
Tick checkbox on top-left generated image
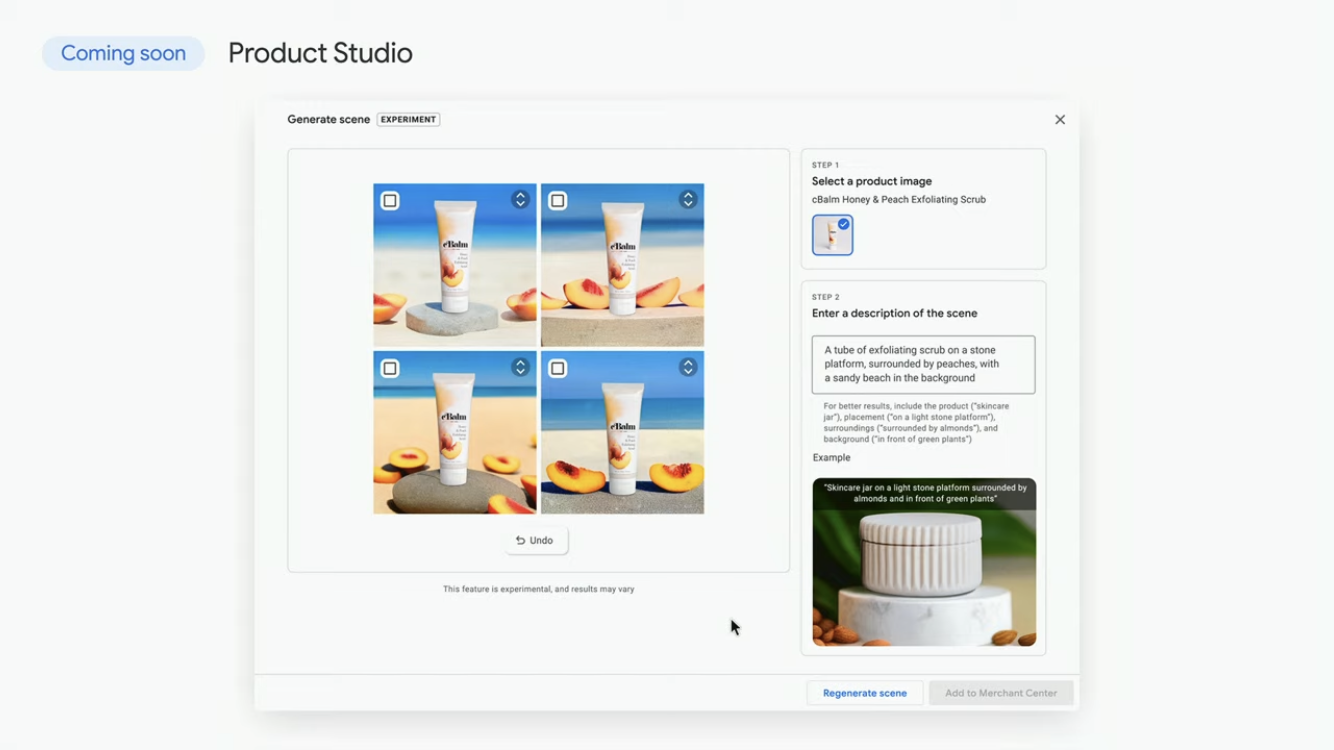(390, 201)
